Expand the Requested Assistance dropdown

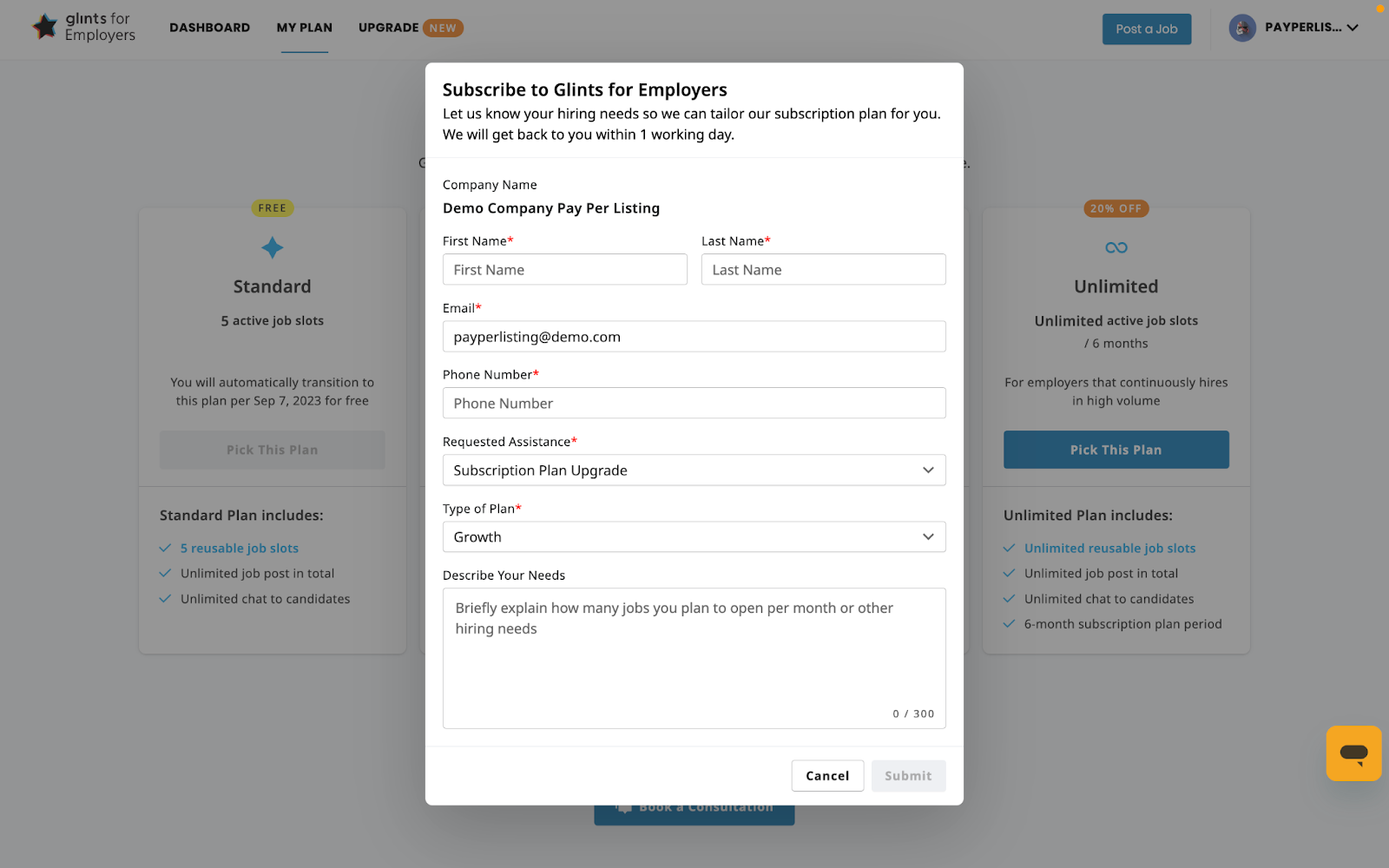point(694,470)
